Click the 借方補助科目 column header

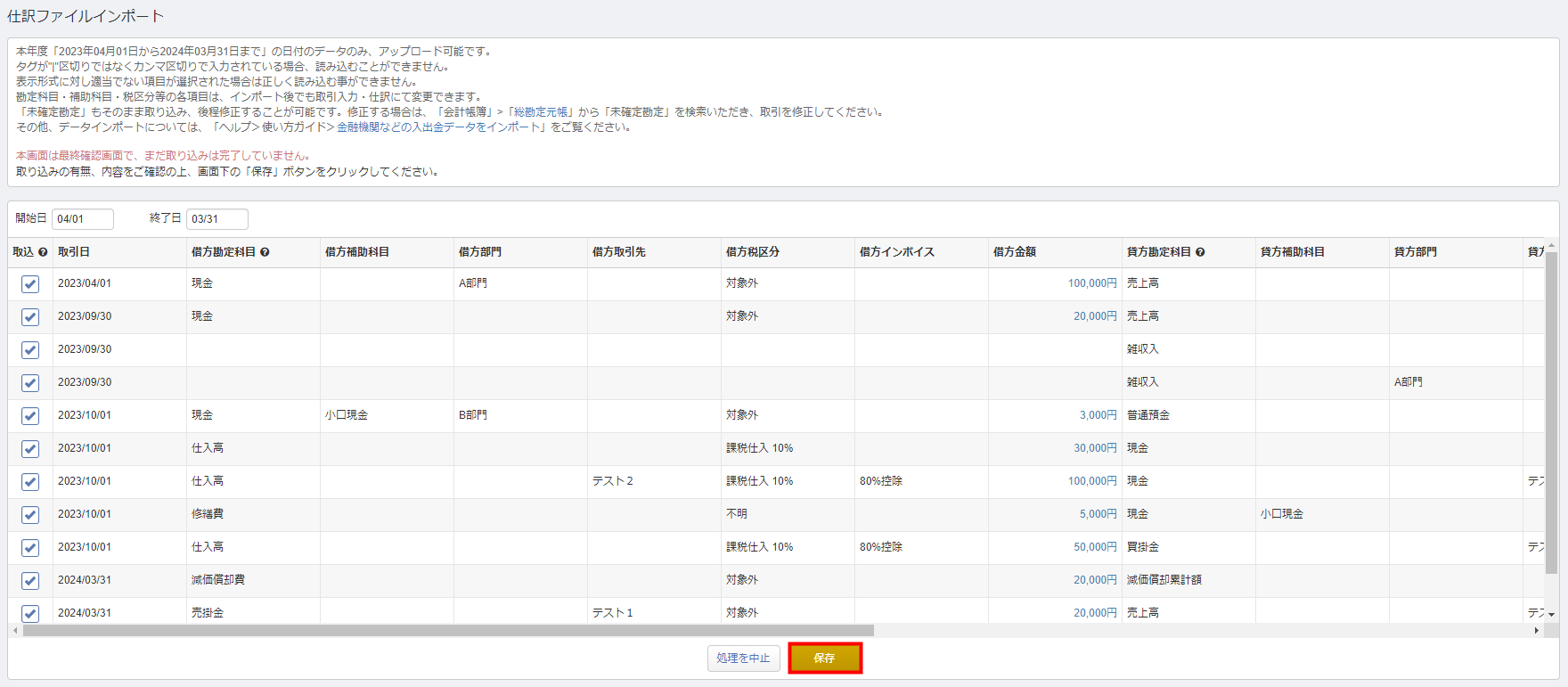[x=388, y=252]
